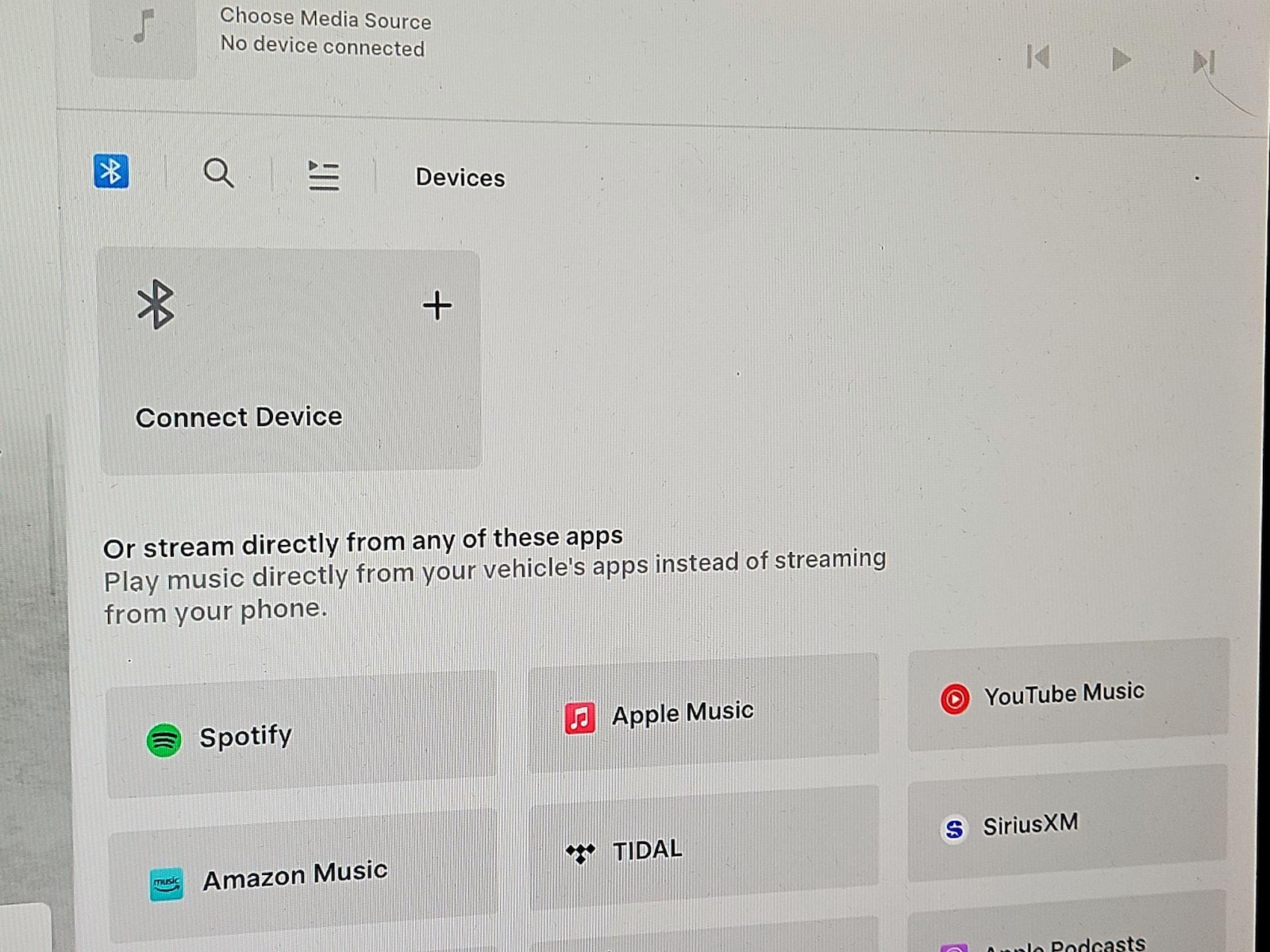Open media search with magnifier icon
The width and height of the screenshot is (1270, 952).
pos(218,173)
